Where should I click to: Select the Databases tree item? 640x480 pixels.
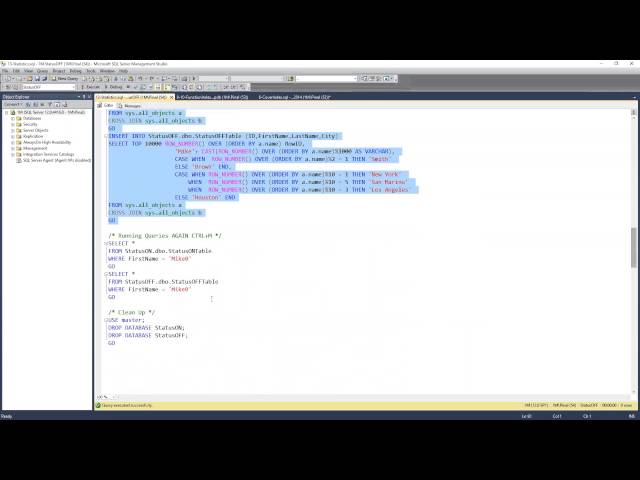click(32, 118)
